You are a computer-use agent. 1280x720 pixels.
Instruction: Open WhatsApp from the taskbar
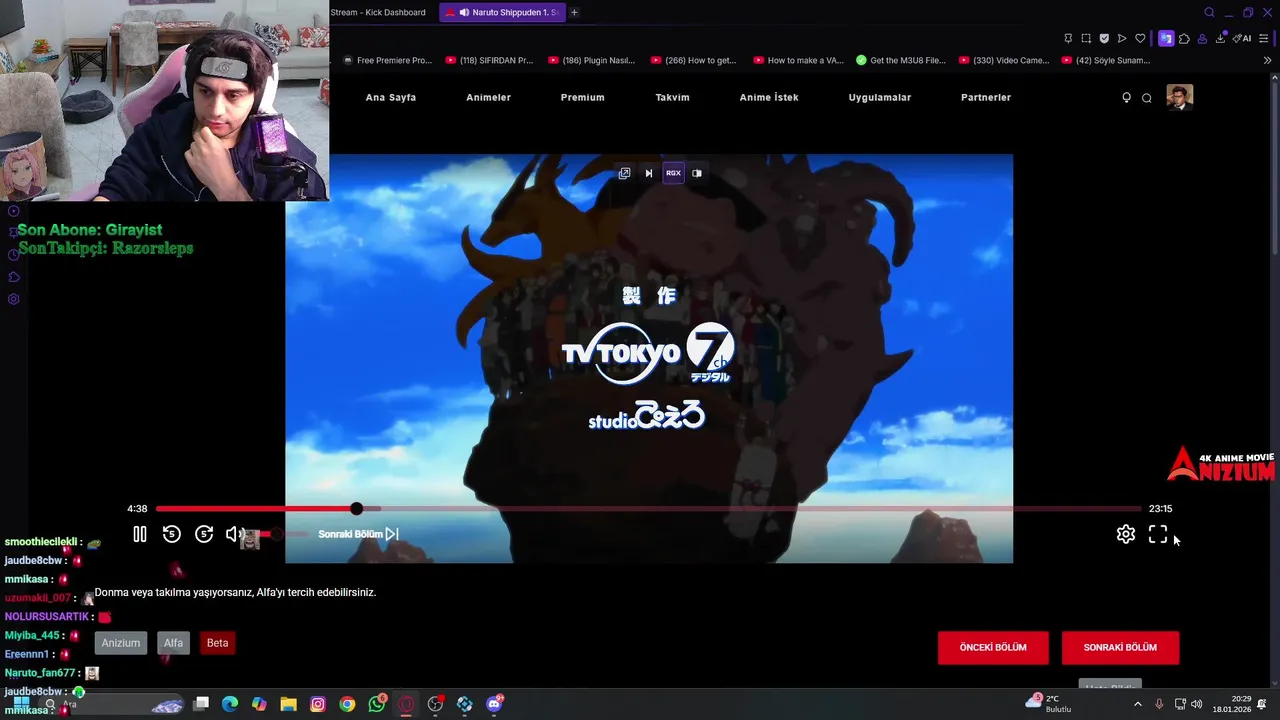[x=377, y=704]
